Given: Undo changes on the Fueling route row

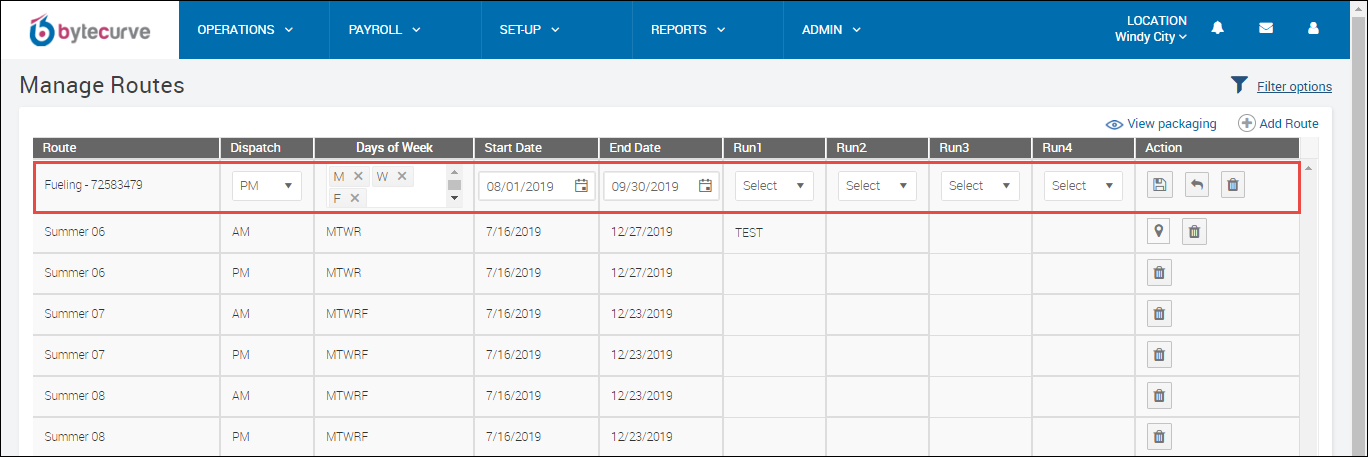Looking at the screenshot, I should [x=1197, y=185].
